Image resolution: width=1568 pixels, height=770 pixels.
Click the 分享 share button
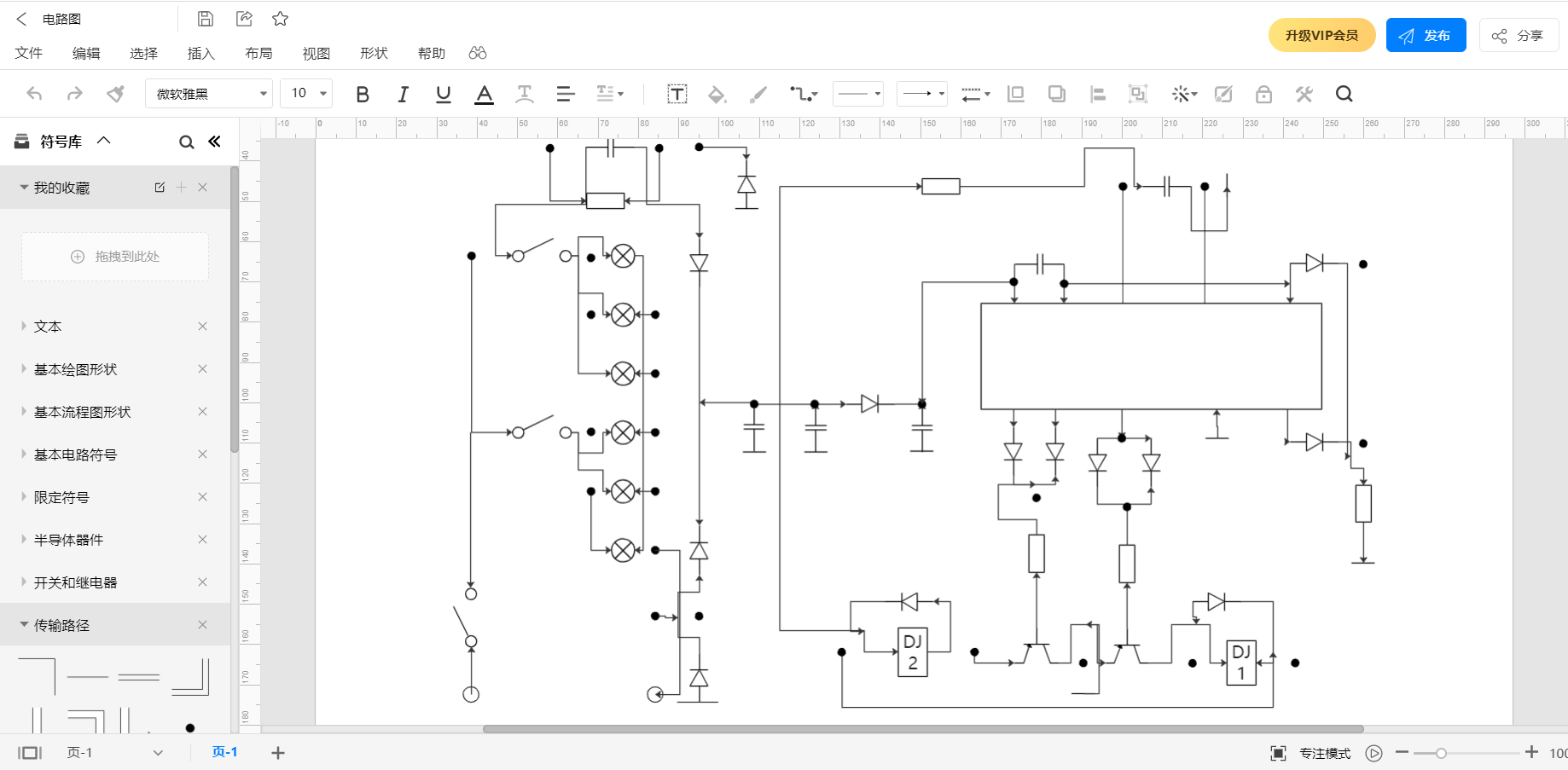(1519, 35)
